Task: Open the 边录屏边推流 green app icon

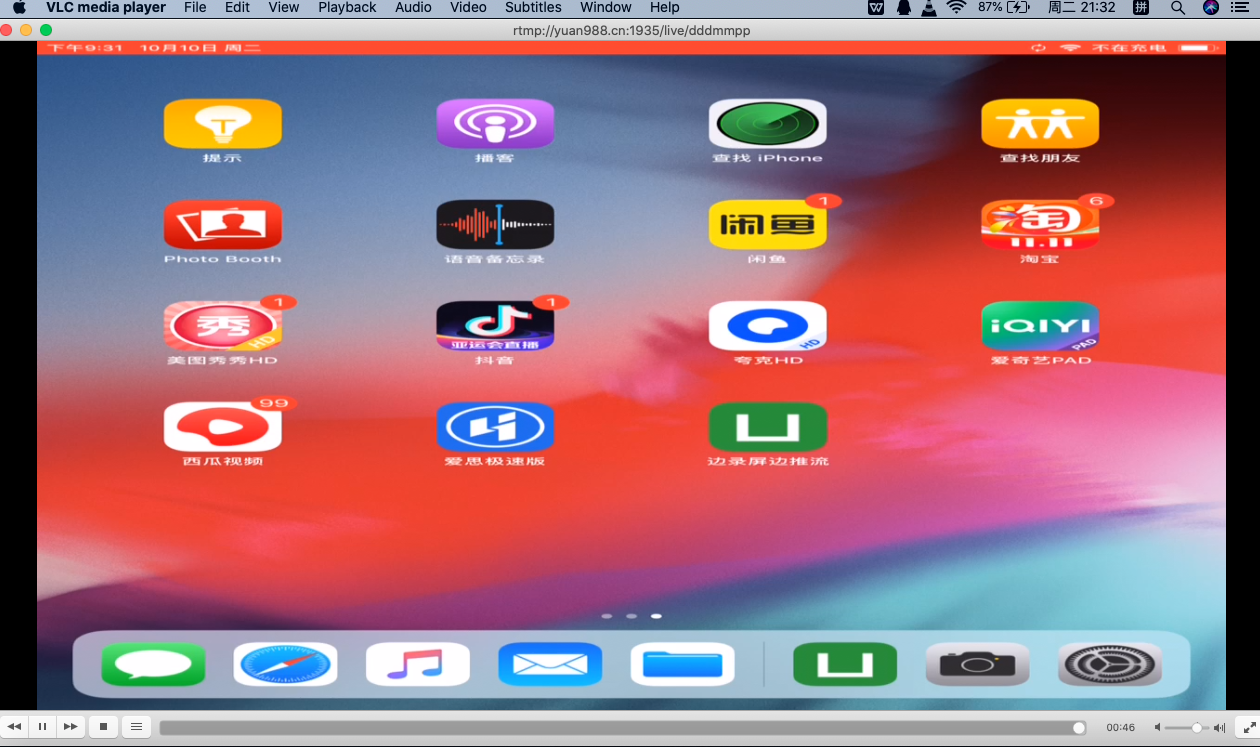Action: 767,427
